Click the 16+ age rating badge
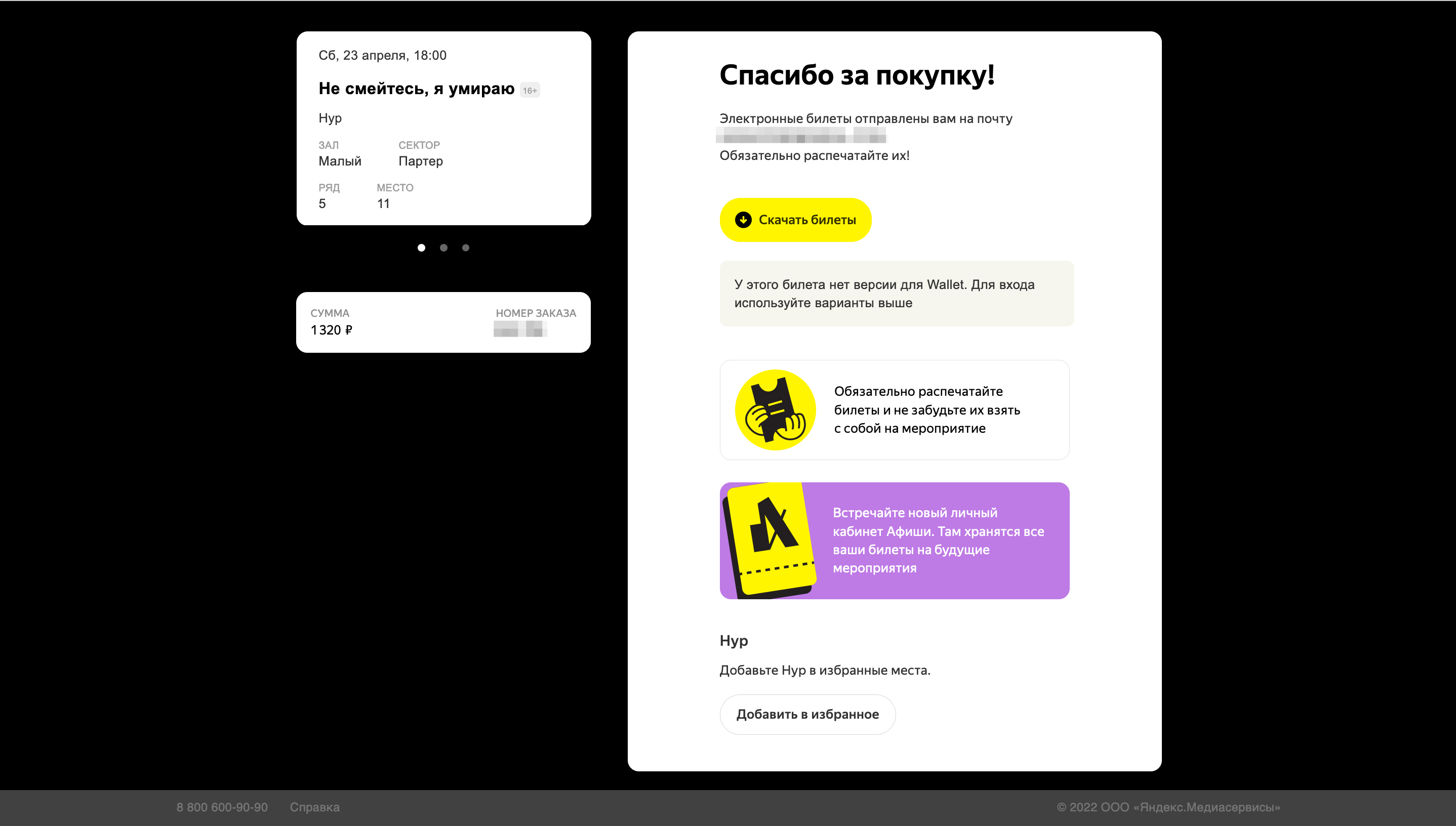 (x=530, y=90)
